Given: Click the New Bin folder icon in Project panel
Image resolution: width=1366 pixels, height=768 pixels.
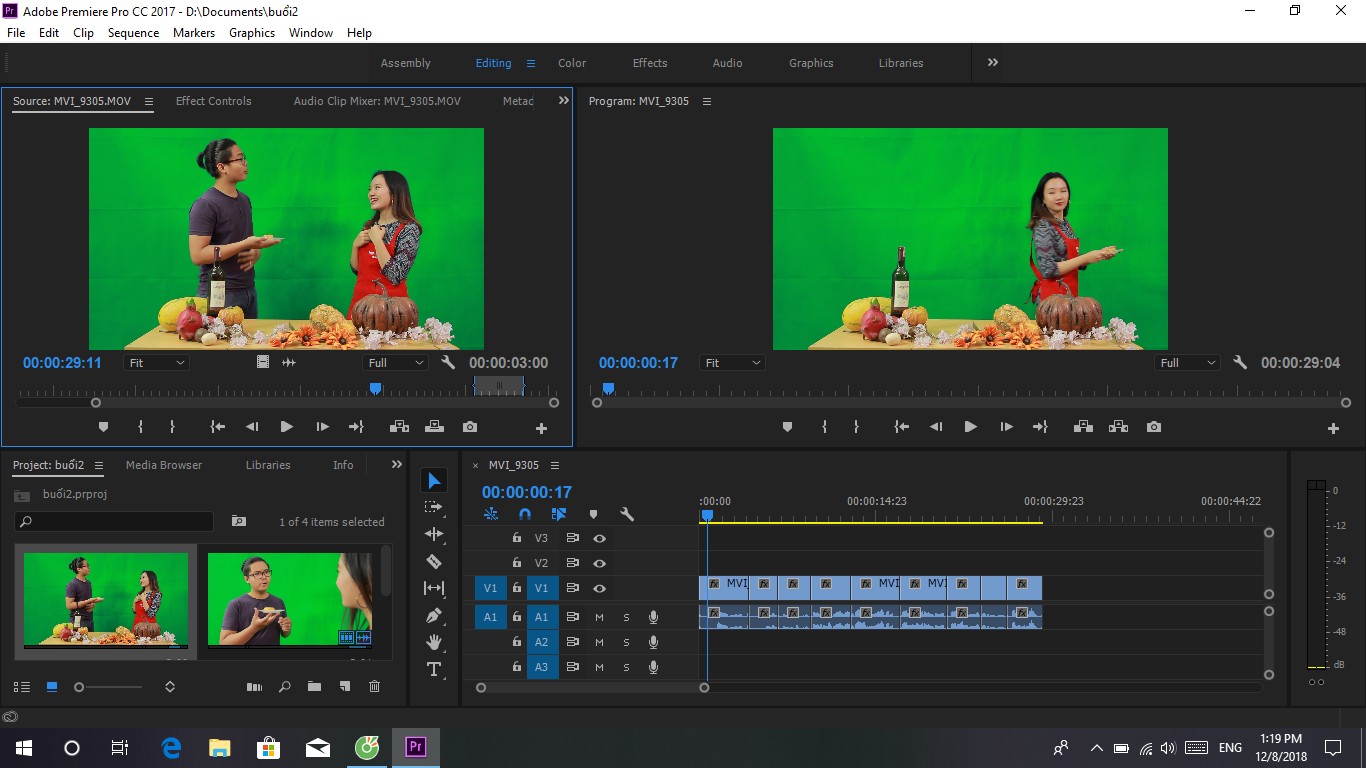Looking at the screenshot, I should [x=314, y=687].
